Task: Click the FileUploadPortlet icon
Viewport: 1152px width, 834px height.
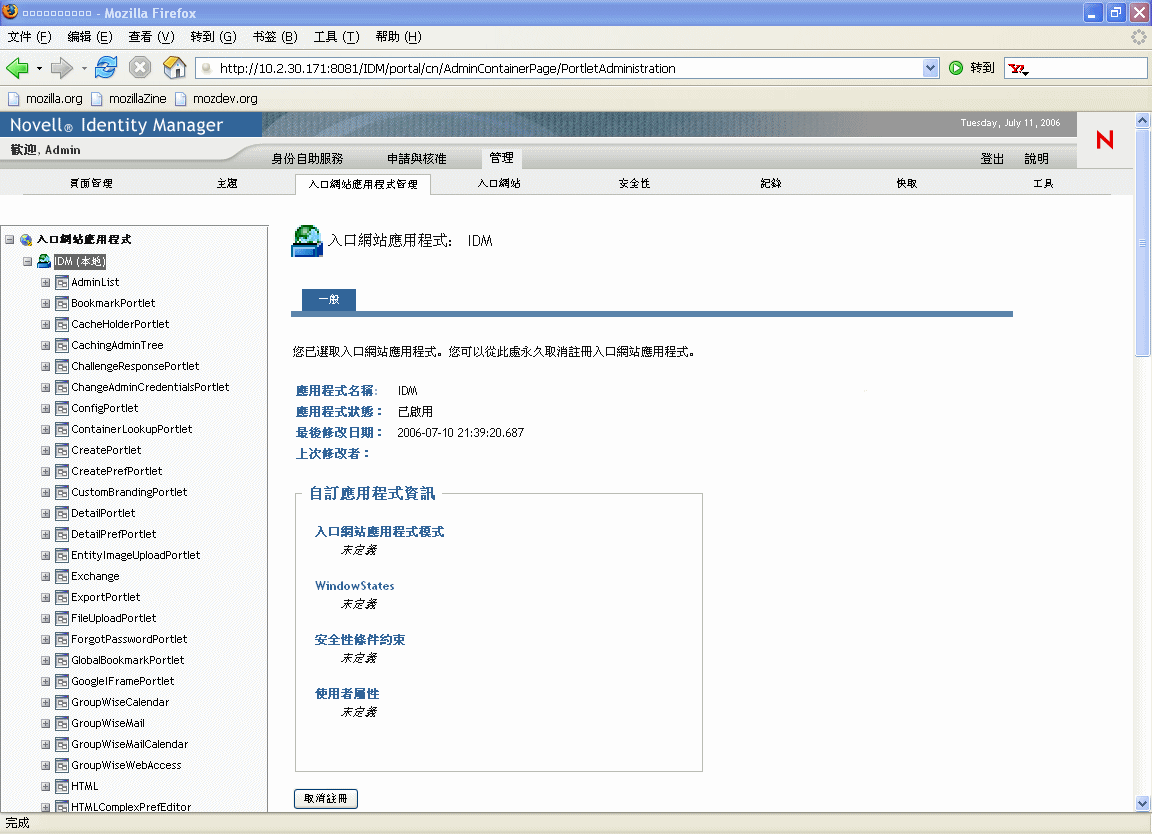Action: 62,619
